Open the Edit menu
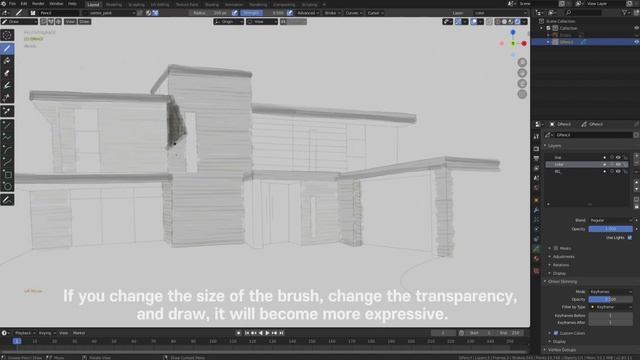The image size is (640, 360). tap(24, 4)
